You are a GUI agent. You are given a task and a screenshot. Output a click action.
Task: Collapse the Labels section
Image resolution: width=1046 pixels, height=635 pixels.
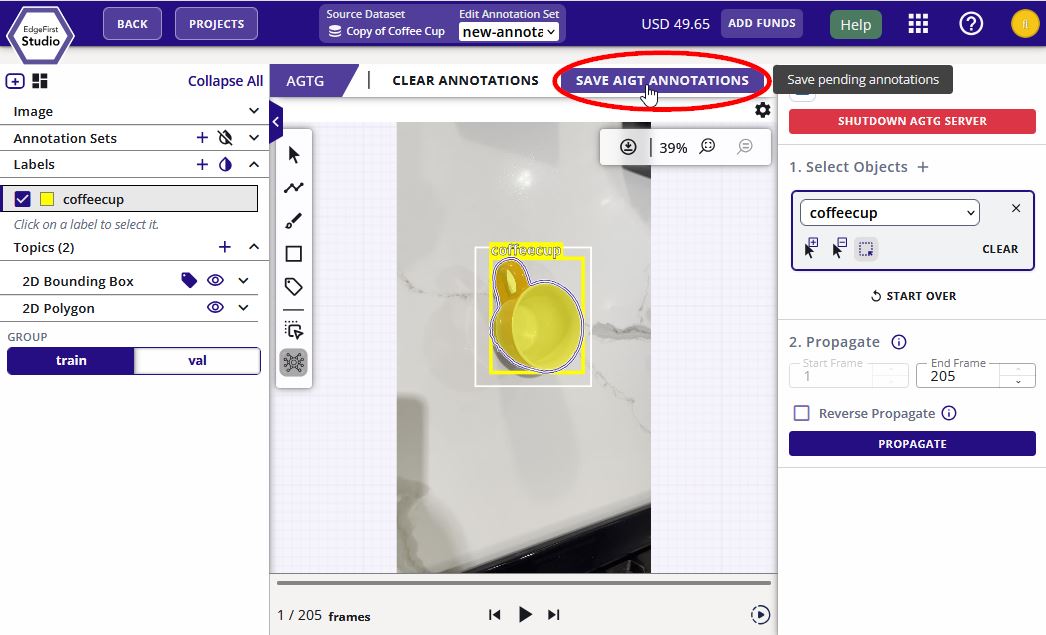pos(253,164)
